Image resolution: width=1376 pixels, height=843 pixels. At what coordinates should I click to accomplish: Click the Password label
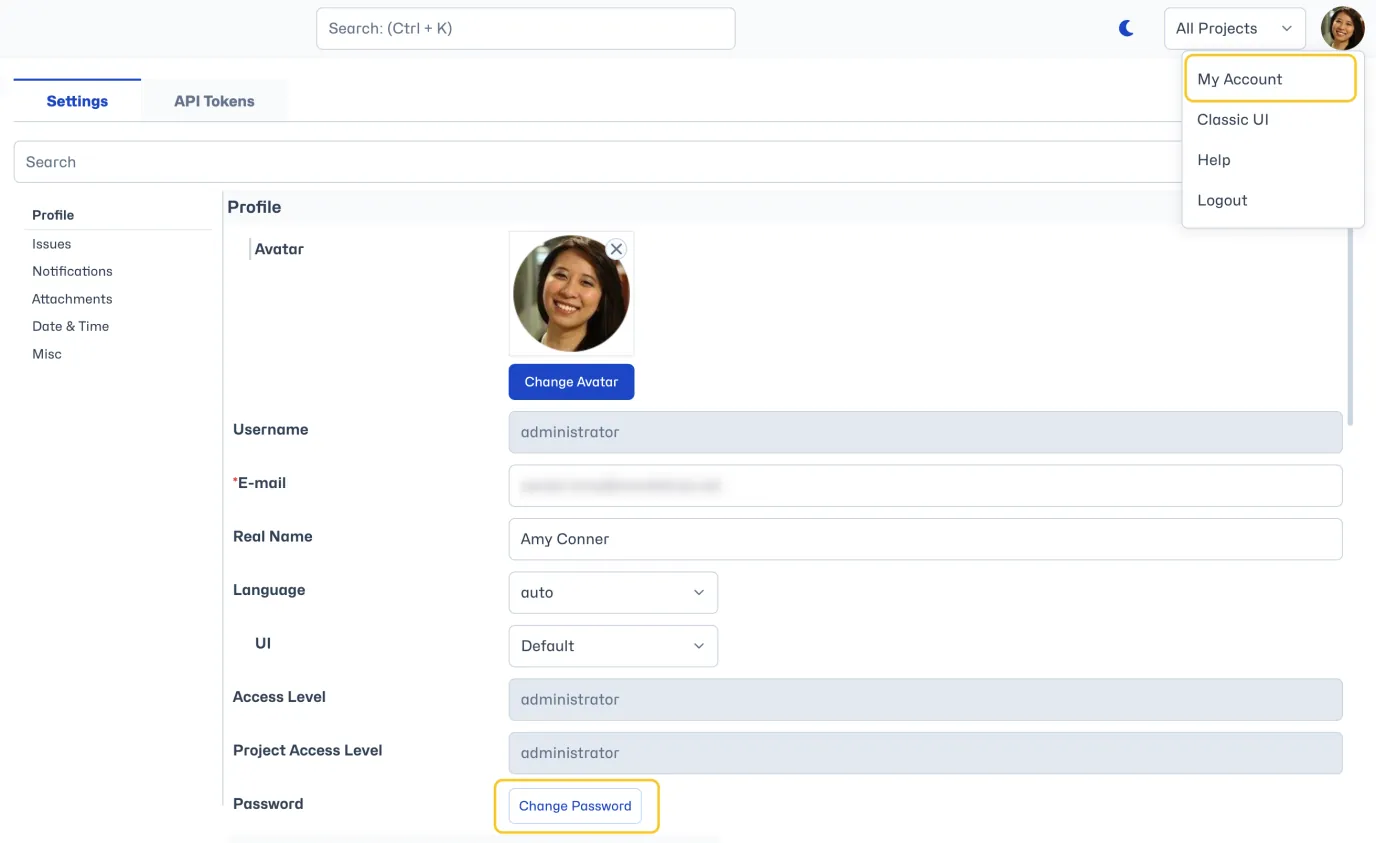(x=268, y=804)
